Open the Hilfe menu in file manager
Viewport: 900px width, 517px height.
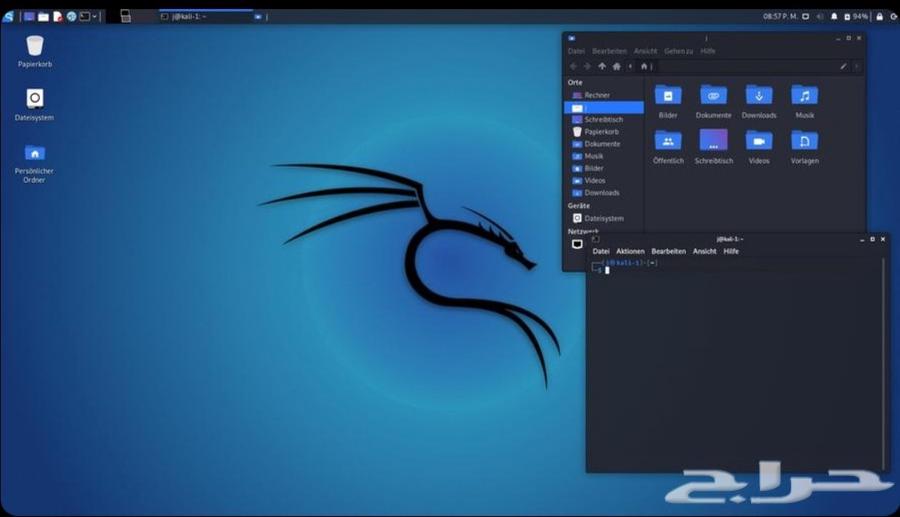(708, 51)
